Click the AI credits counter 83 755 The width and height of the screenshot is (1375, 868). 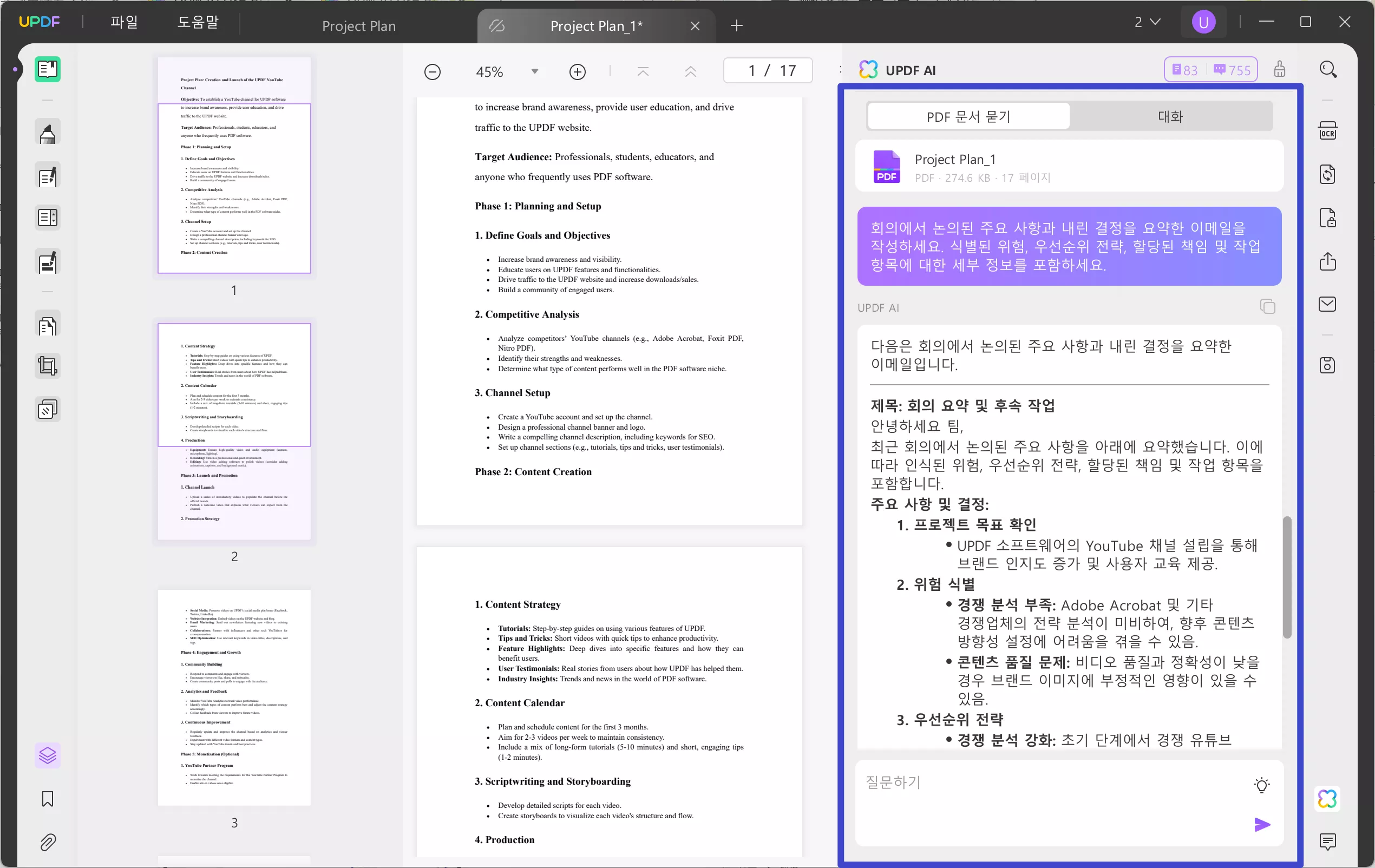tap(1210, 70)
